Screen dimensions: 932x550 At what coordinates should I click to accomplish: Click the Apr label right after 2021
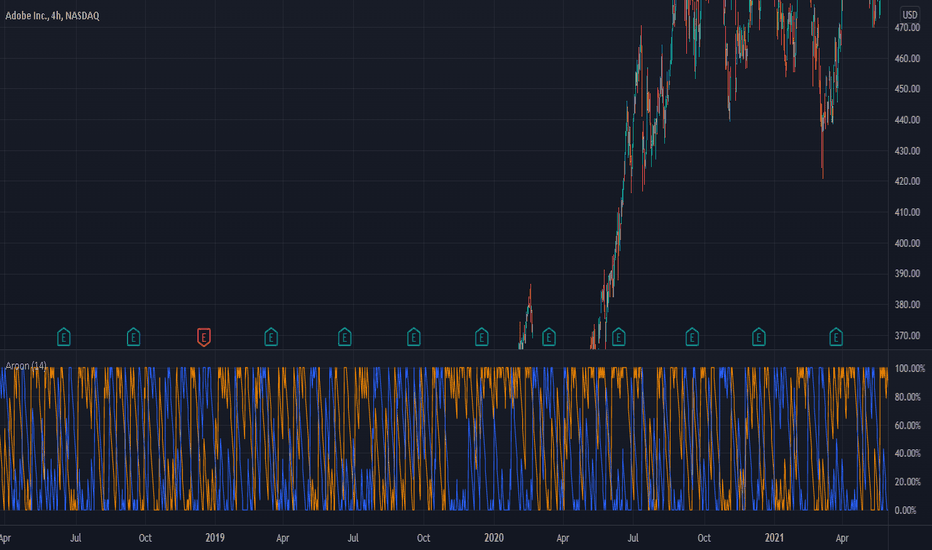pyautogui.click(x=842, y=538)
